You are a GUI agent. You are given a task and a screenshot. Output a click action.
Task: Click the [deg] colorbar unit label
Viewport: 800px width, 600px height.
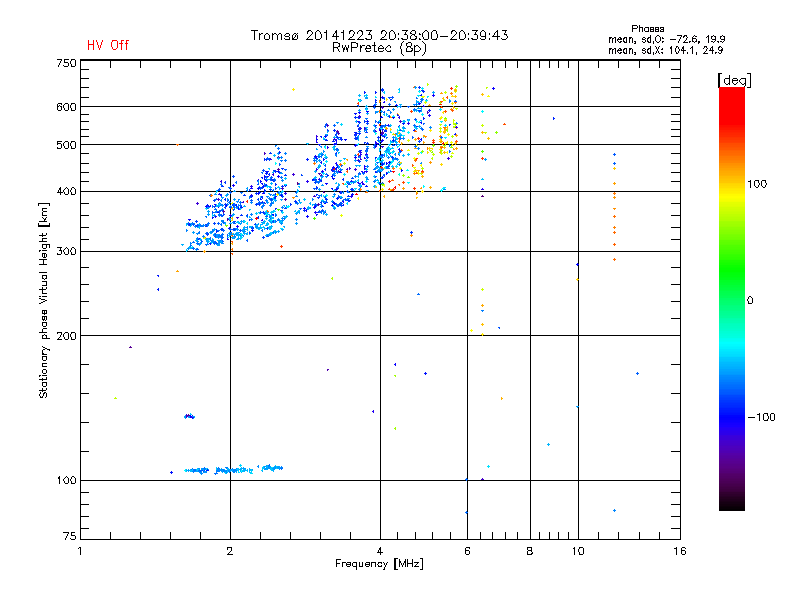click(734, 81)
